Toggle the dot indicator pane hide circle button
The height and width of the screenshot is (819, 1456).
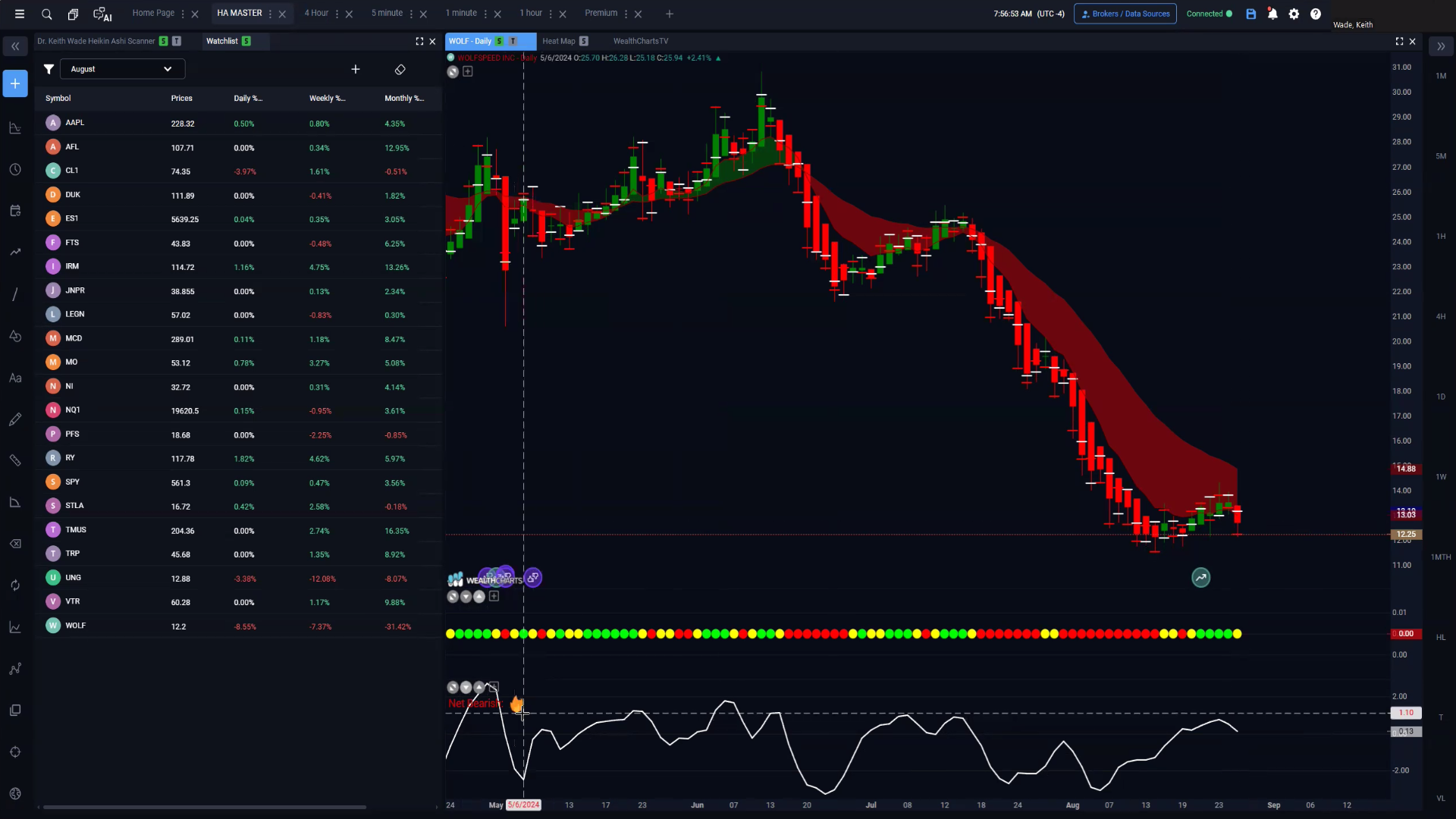(453, 597)
